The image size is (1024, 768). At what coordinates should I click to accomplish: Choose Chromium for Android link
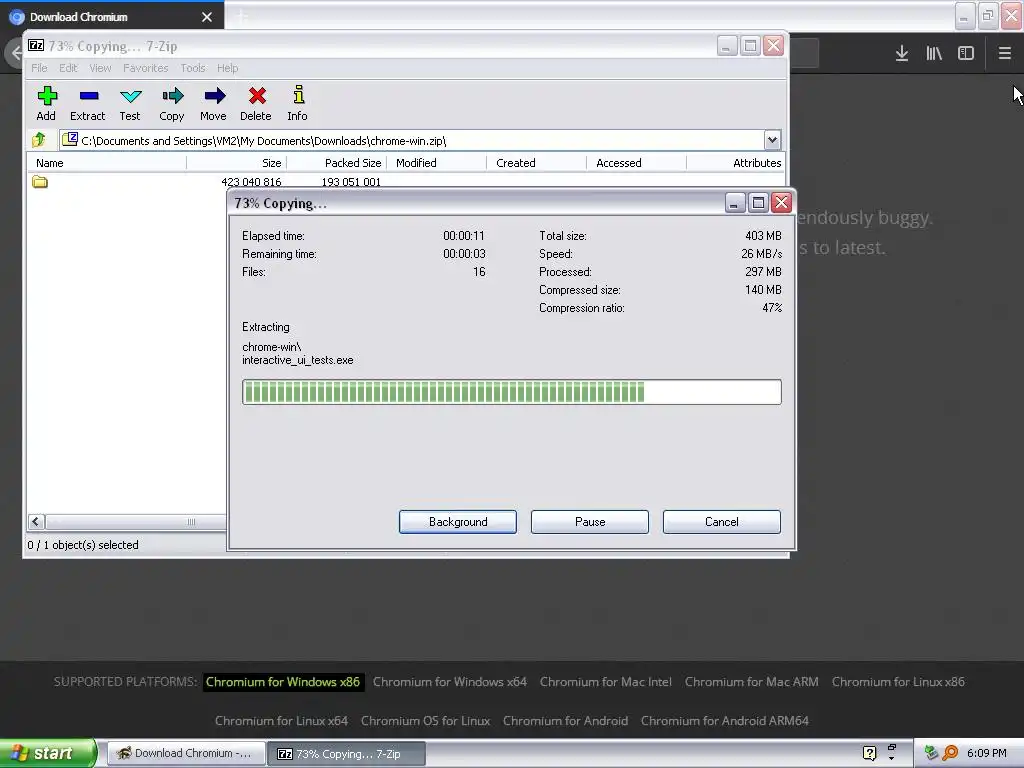coord(566,721)
